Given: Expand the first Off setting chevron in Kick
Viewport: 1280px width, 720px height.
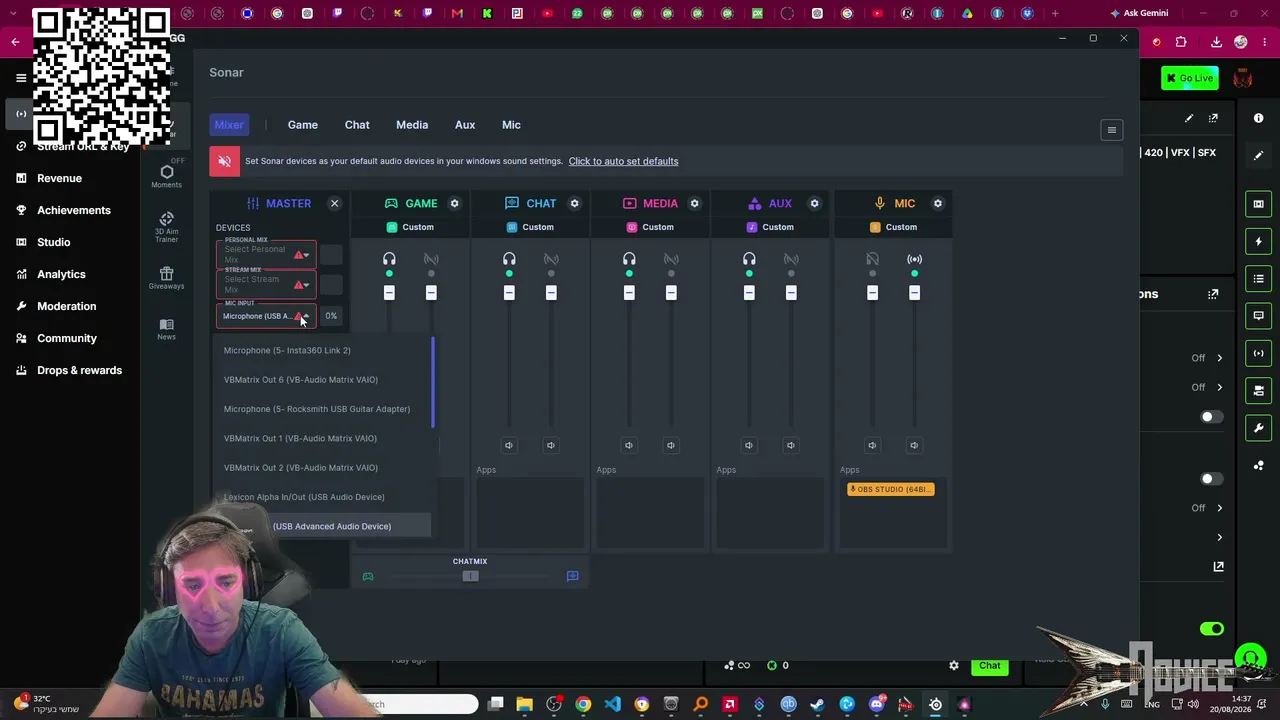Looking at the screenshot, I should point(1219,358).
